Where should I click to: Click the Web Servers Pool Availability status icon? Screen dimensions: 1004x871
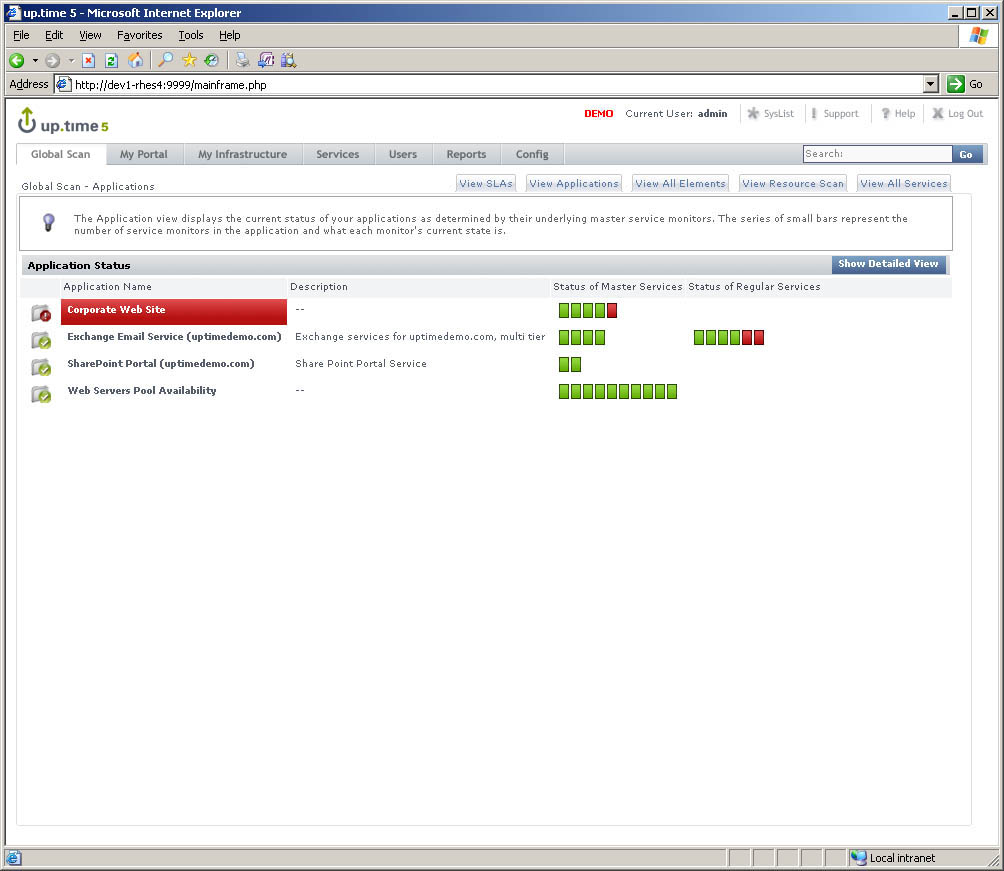point(41,394)
